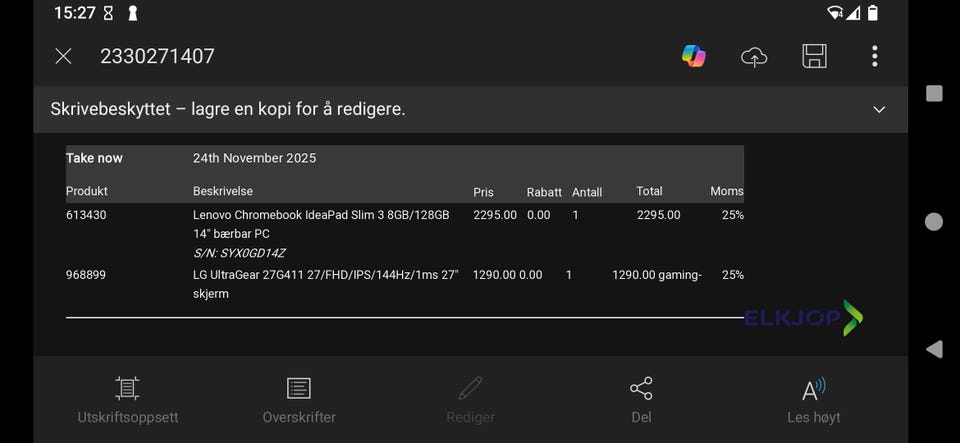Screen dimensions: 960x443
Task: Select the Lenovo Chromebook IdeaPad description
Action: click(321, 225)
